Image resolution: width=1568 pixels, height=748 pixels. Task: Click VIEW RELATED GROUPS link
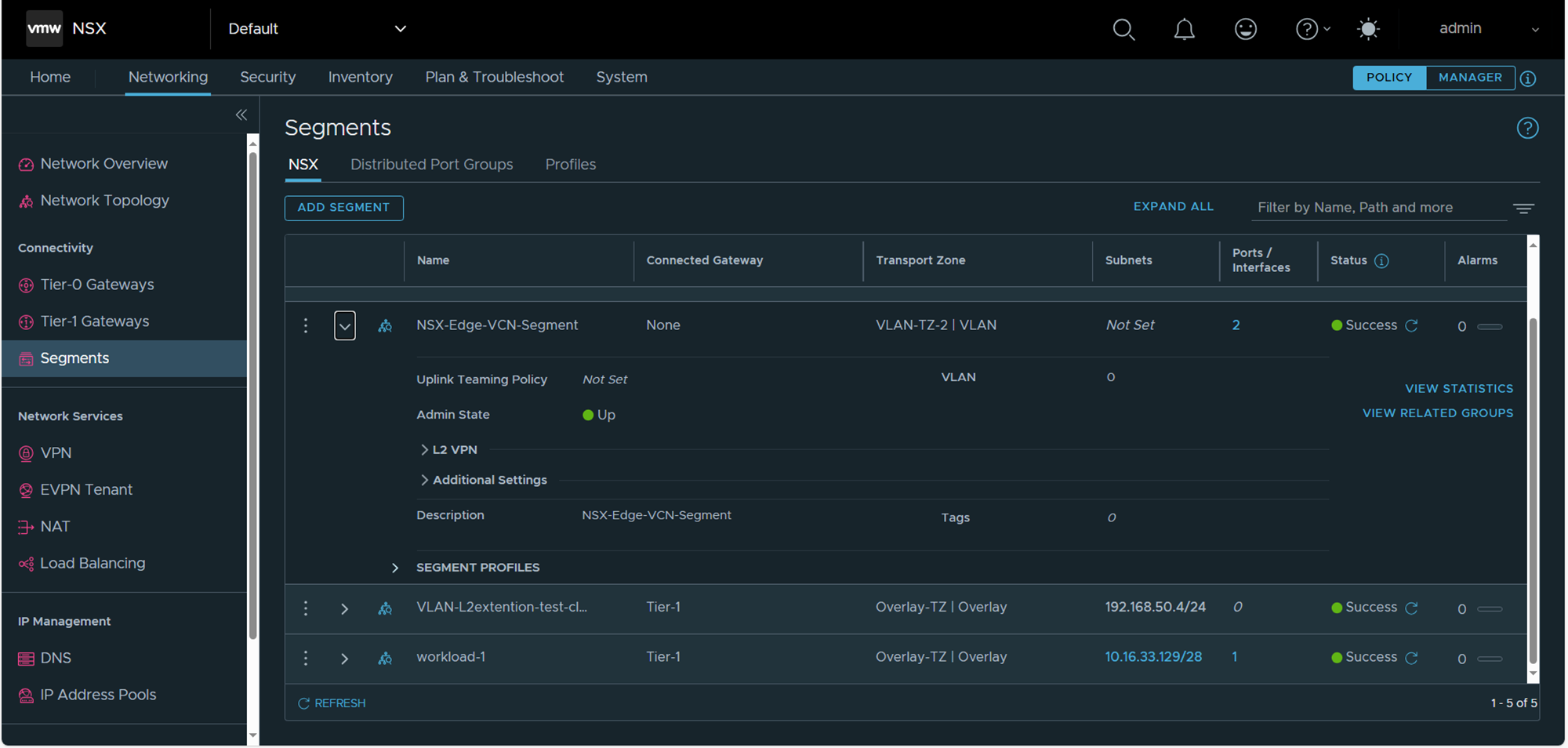(x=1438, y=413)
